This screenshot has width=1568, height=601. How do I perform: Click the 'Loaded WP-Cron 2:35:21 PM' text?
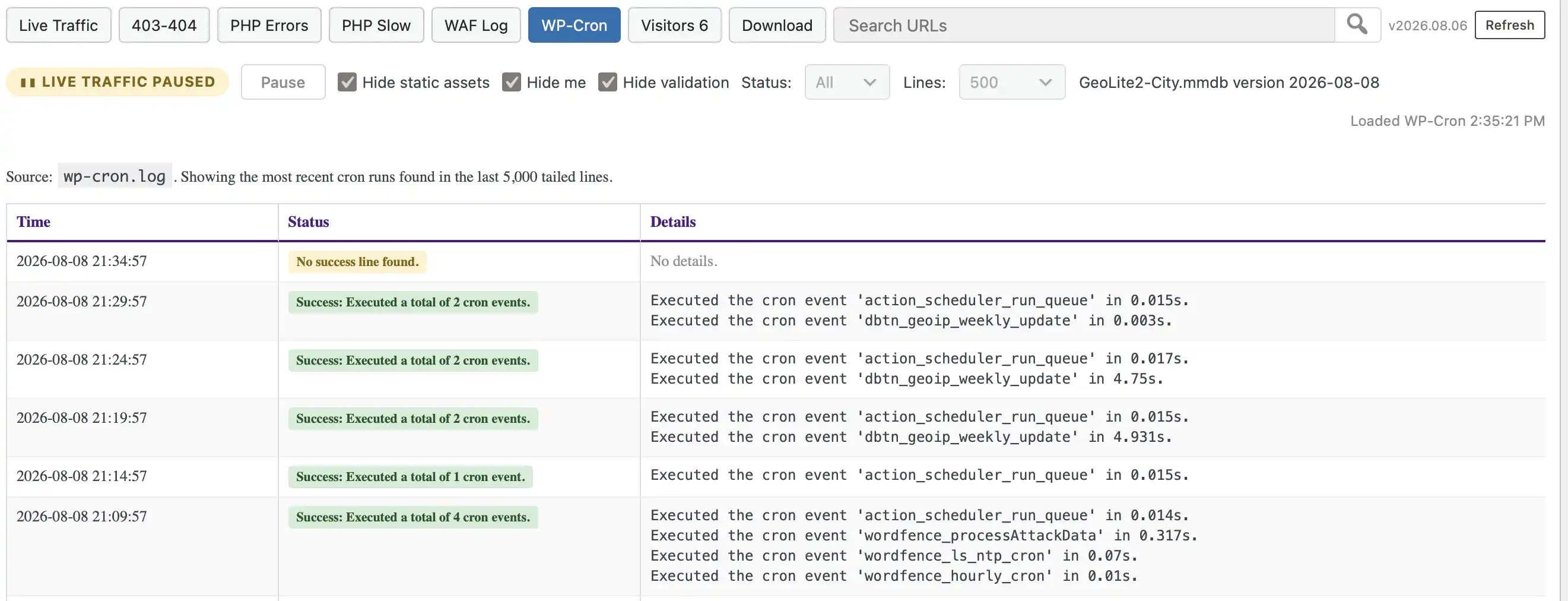coord(1448,121)
